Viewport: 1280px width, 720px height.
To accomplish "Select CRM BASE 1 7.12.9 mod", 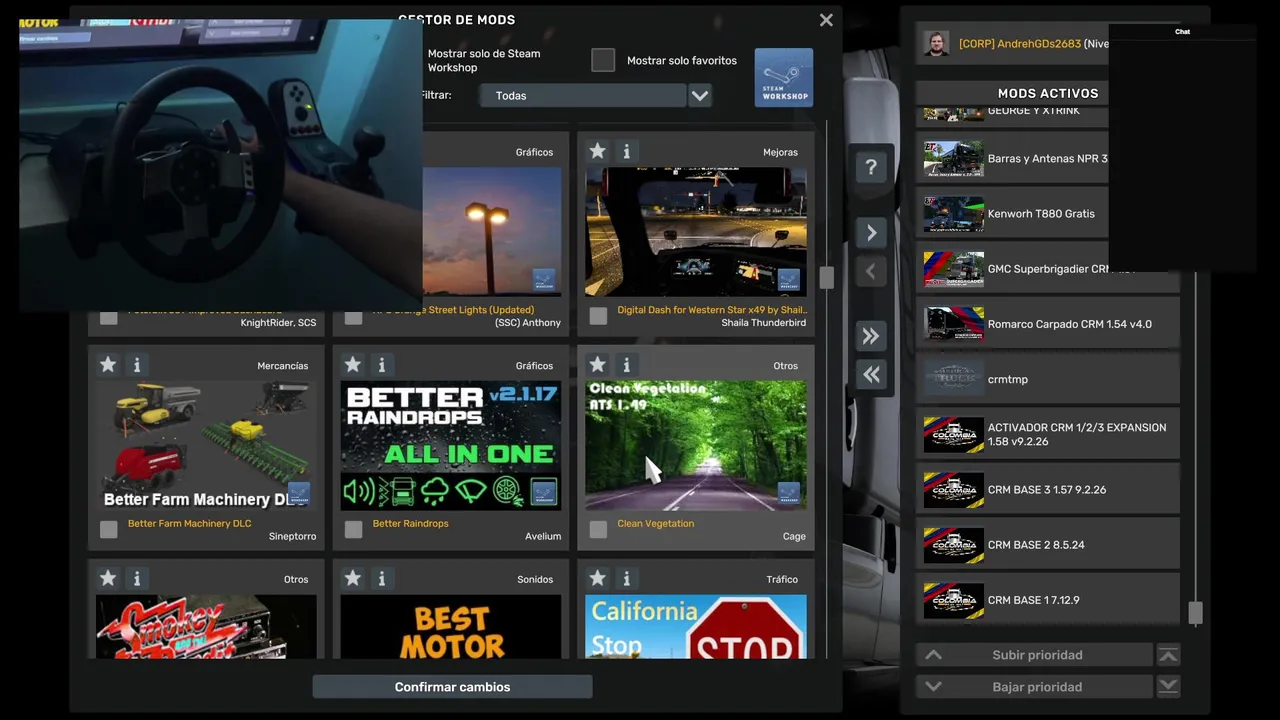I will point(1048,600).
